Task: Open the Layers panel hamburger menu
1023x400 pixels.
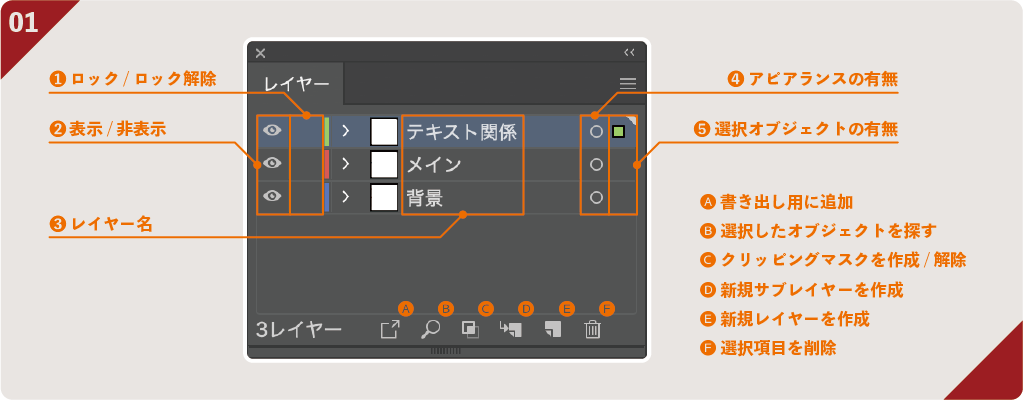Action: point(628,84)
